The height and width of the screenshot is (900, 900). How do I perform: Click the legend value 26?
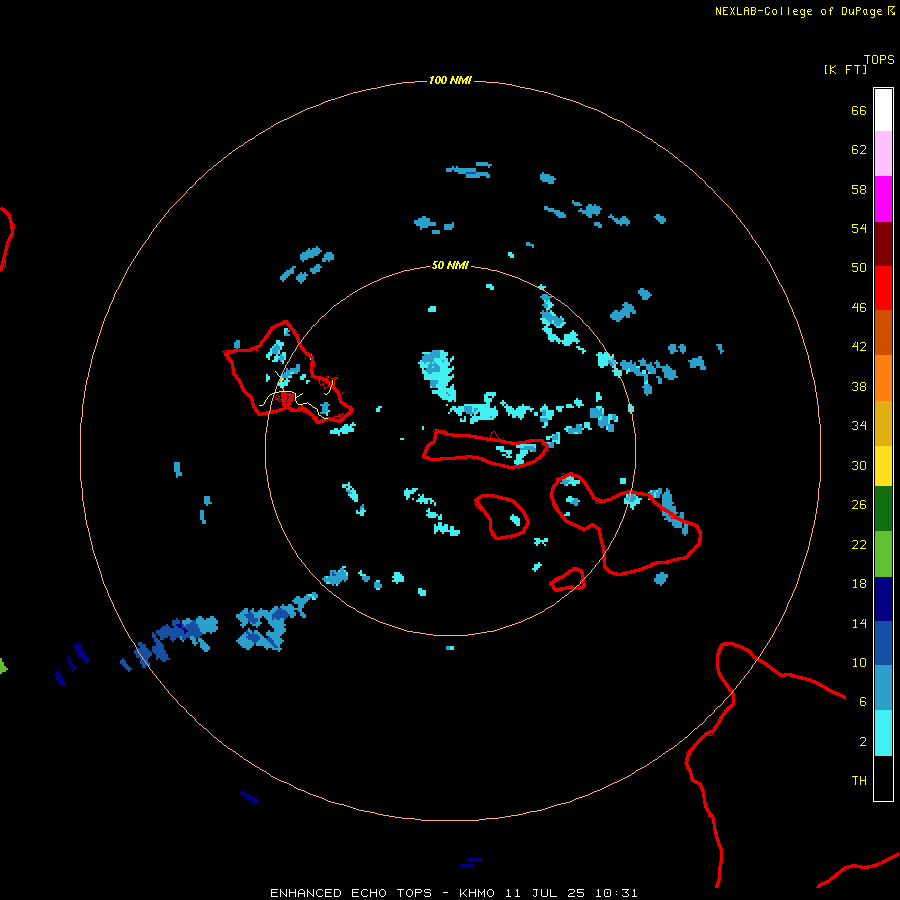[x=859, y=505]
